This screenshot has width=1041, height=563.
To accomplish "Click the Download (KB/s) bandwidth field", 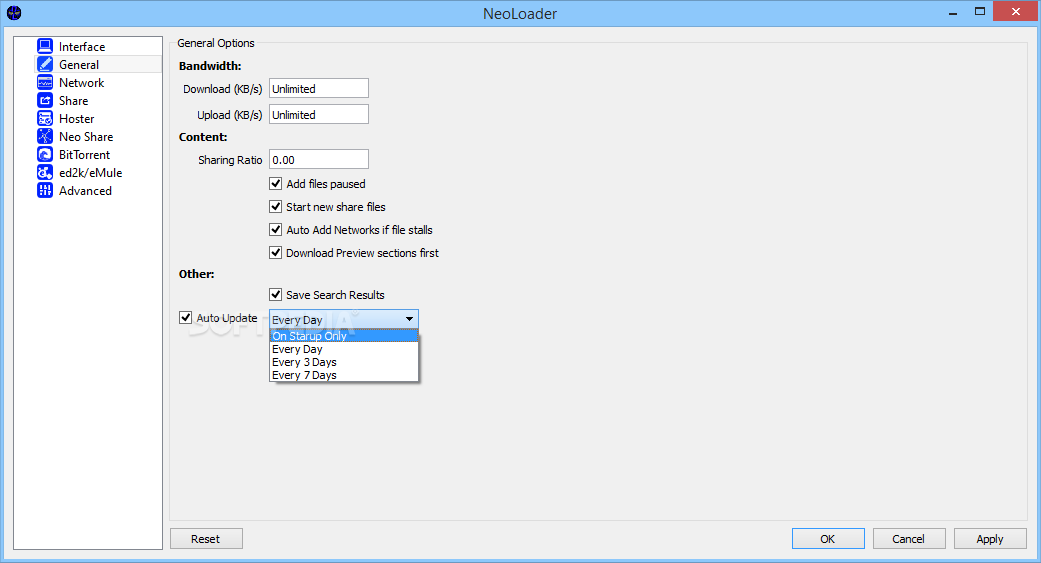I will 319,88.
